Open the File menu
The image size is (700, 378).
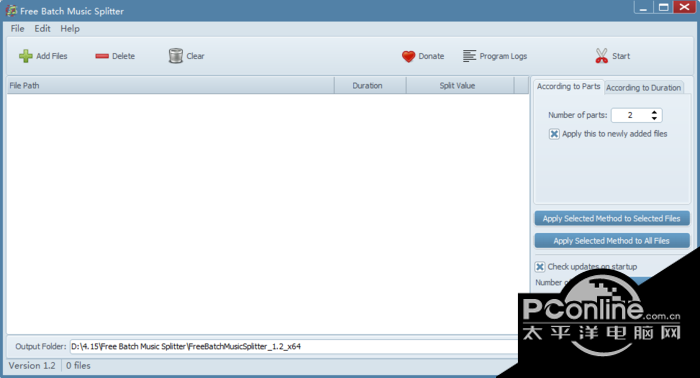point(17,29)
